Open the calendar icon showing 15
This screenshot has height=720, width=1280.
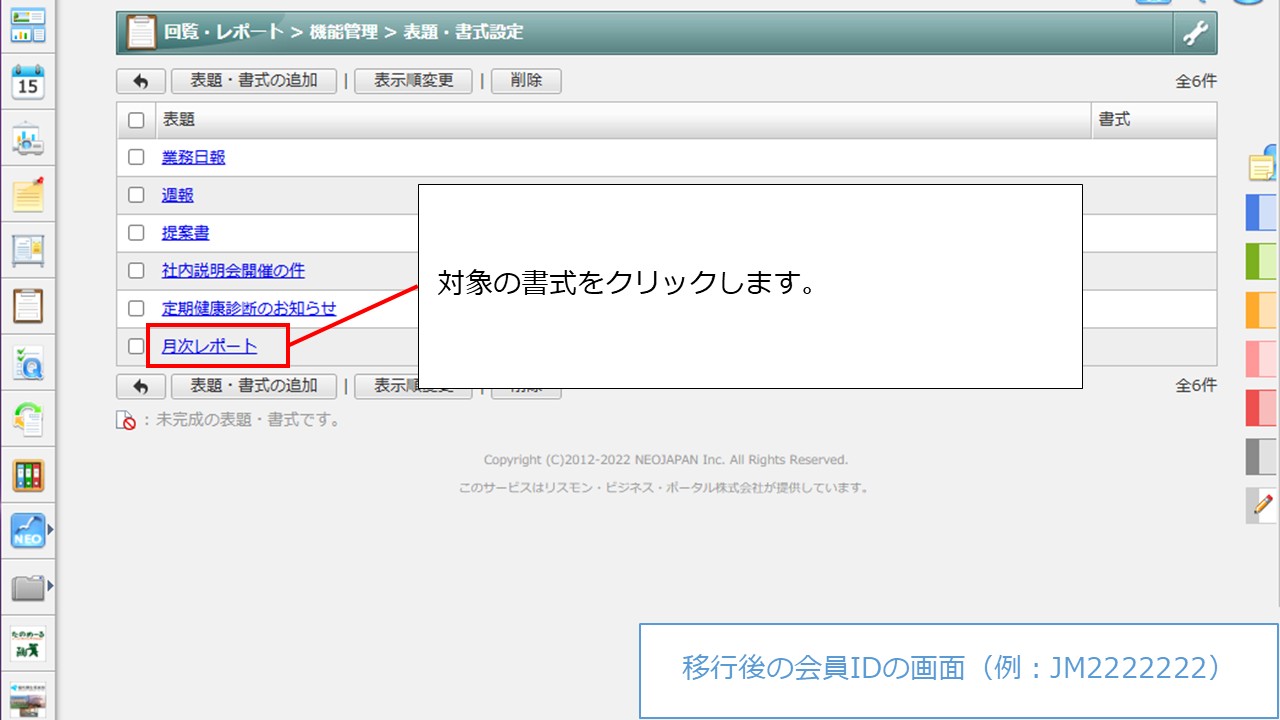tap(28, 82)
